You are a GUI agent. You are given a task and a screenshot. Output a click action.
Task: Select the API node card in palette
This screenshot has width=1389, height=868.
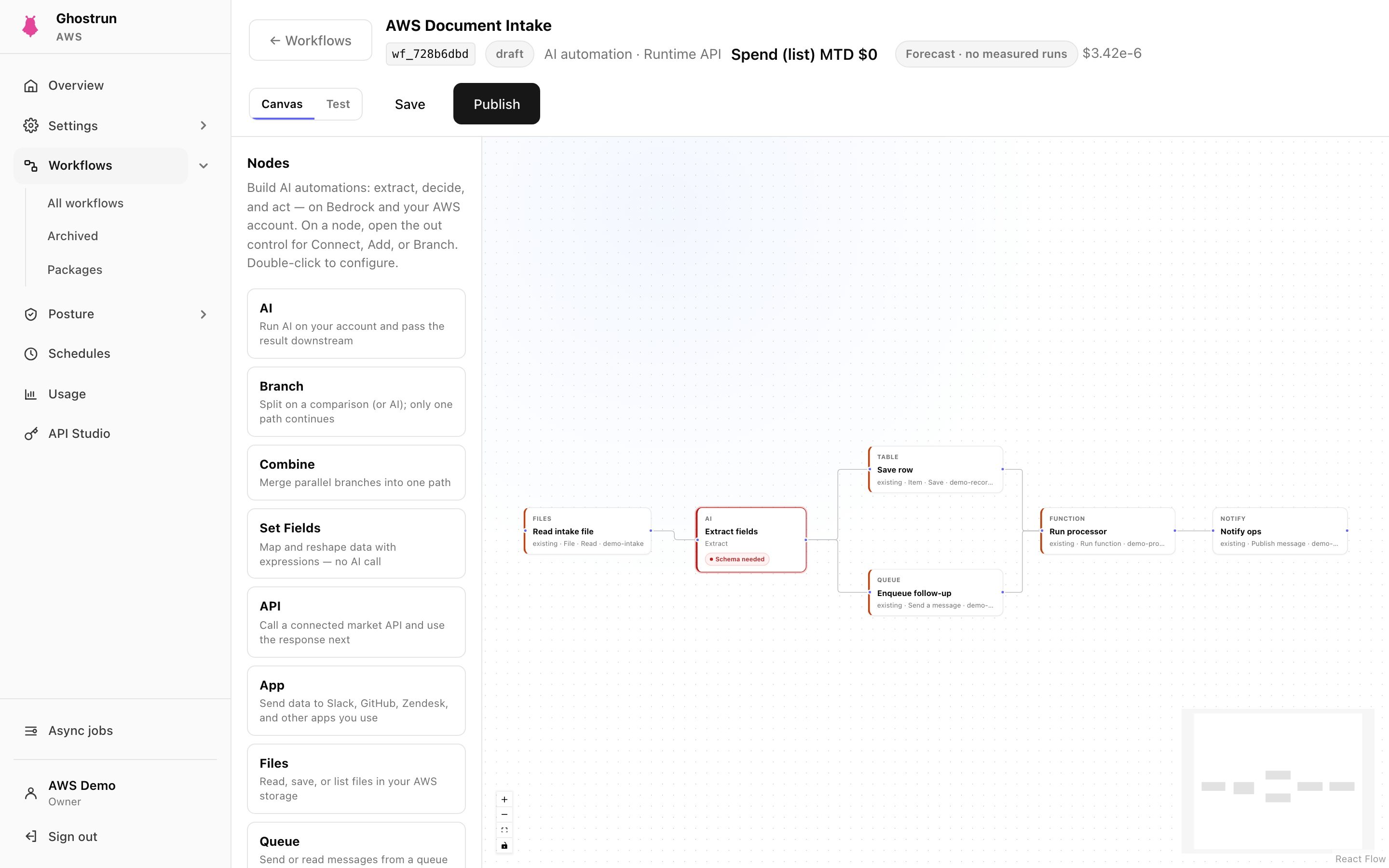pyautogui.click(x=356, y=622)
